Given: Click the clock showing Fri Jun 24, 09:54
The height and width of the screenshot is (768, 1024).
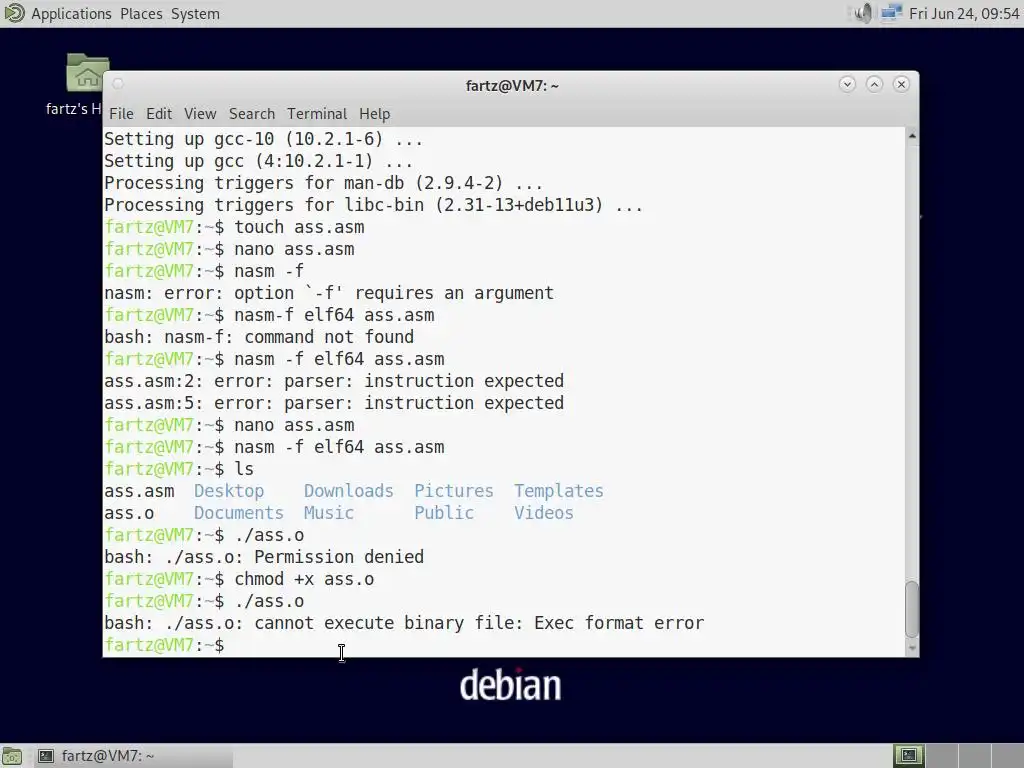Looking at the screenshot, I should 964,14.
